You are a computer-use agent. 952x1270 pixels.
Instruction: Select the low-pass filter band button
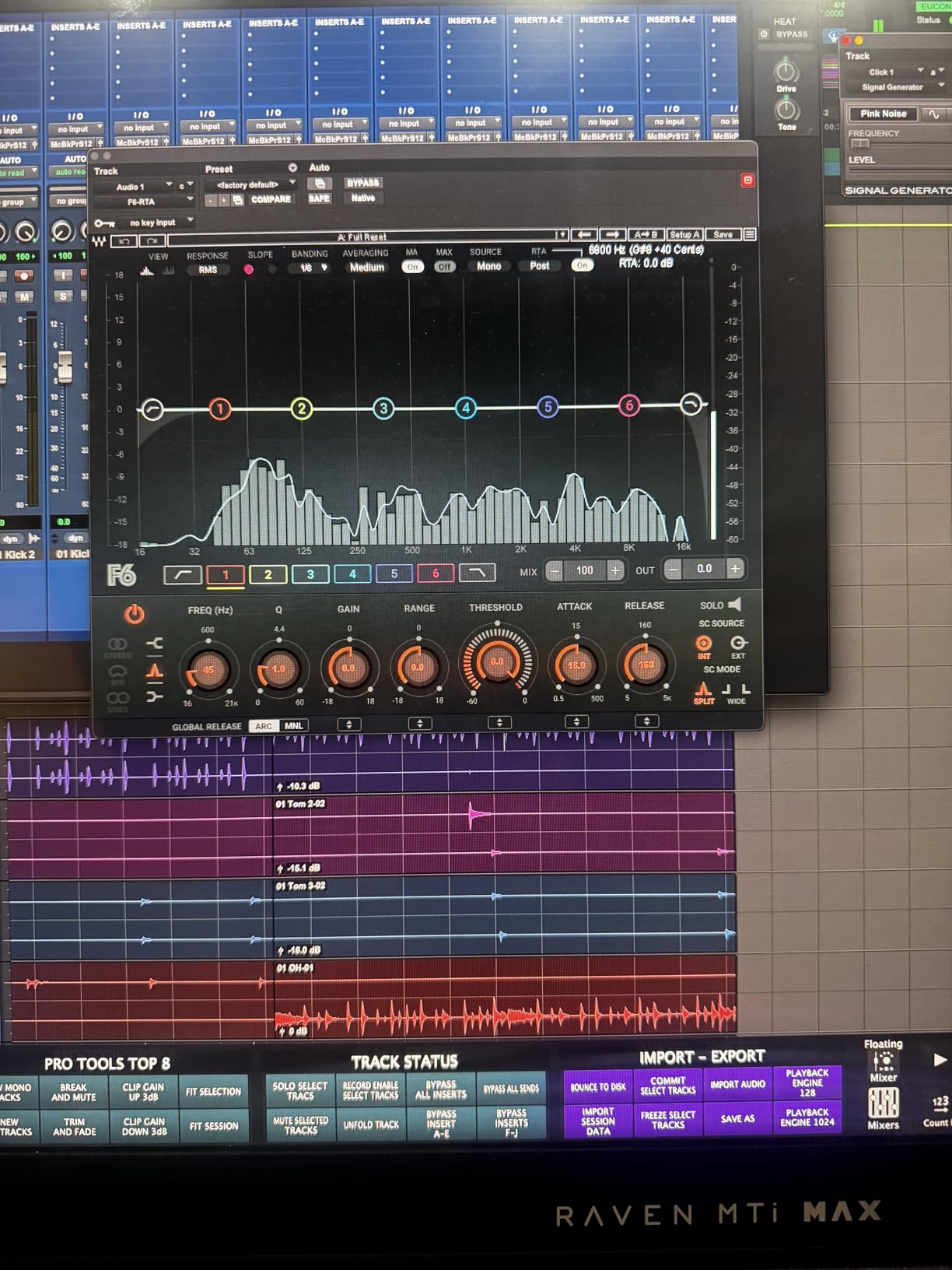[478, 574]
